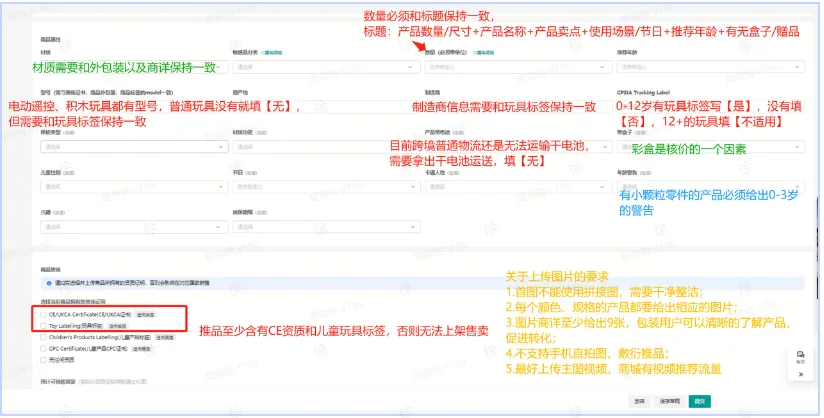Screen dimensions: 824x418
Task: Open the link beside 数量 label
Action: (483, 53)
